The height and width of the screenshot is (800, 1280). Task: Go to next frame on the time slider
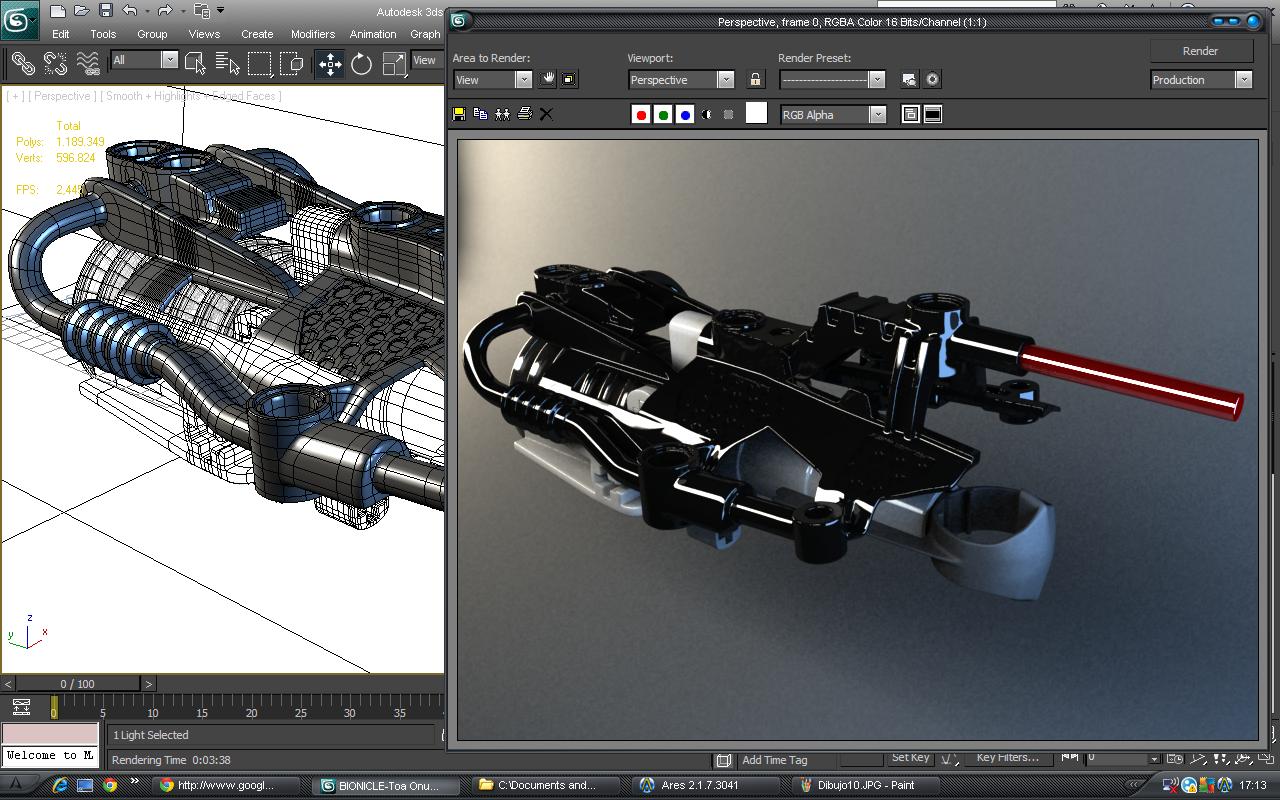click(x=149, y=684)
